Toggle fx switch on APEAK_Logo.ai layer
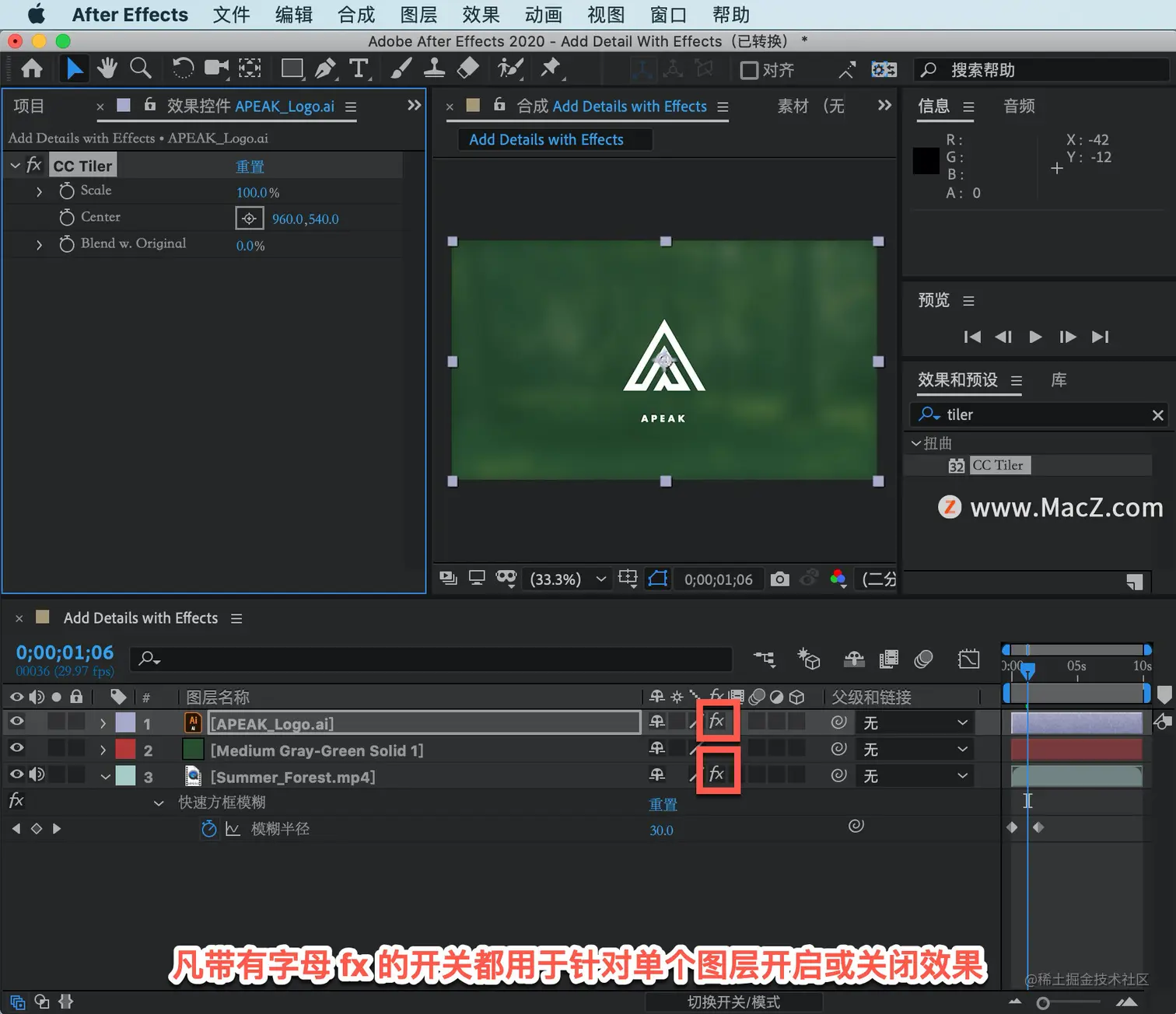 click(x=717, y=722)
